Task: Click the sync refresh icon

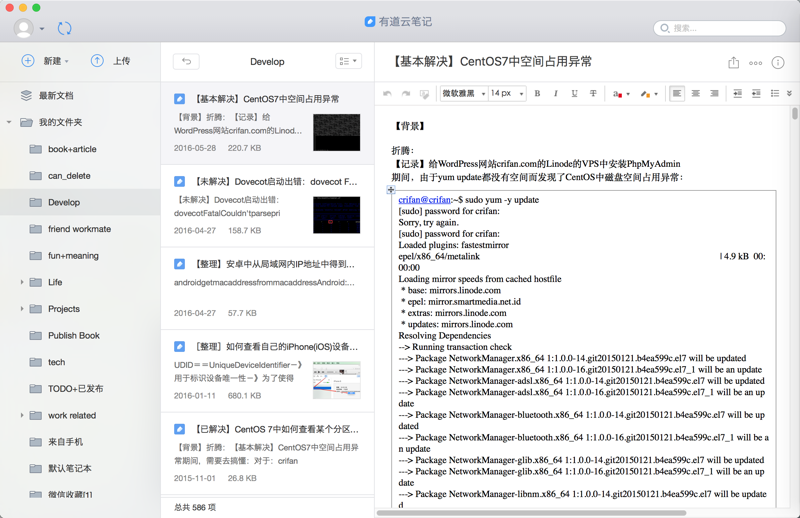Action: (64, 28)
